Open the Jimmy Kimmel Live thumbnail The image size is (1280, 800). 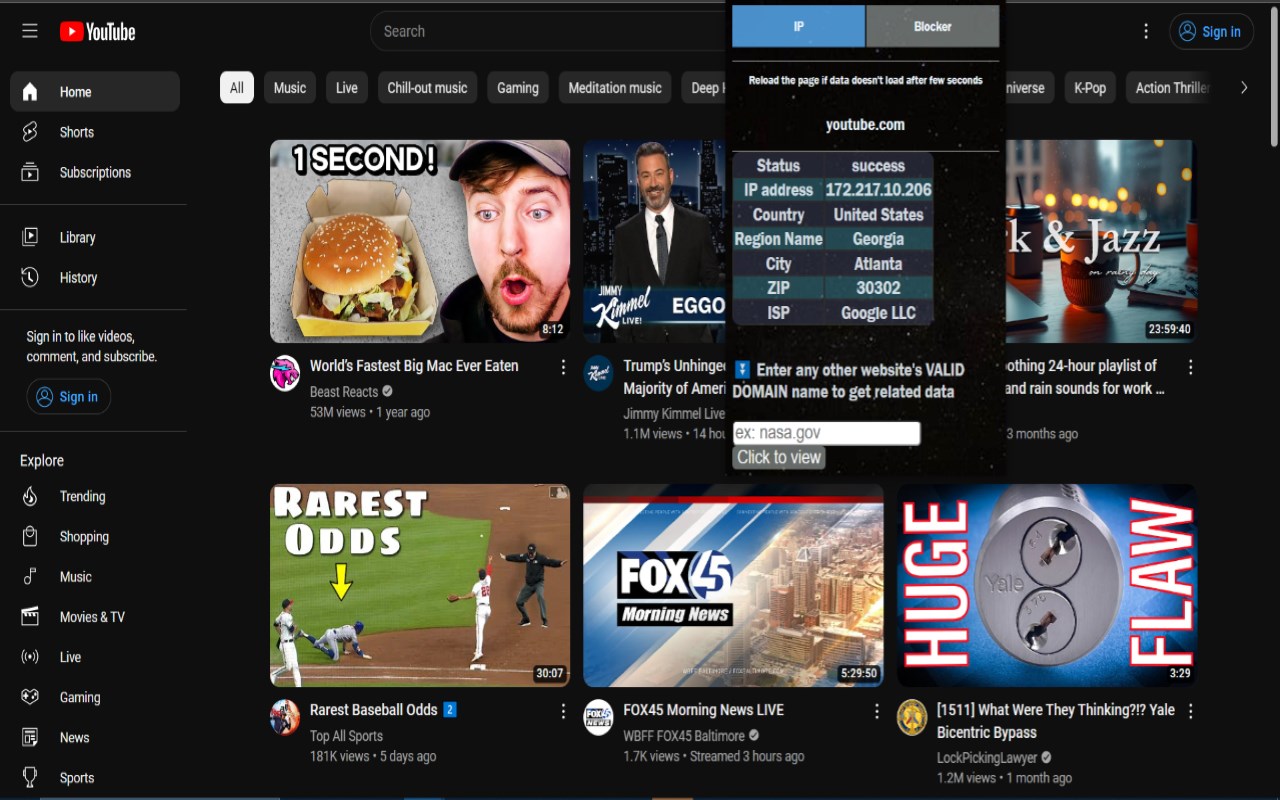tap(655, 241)
